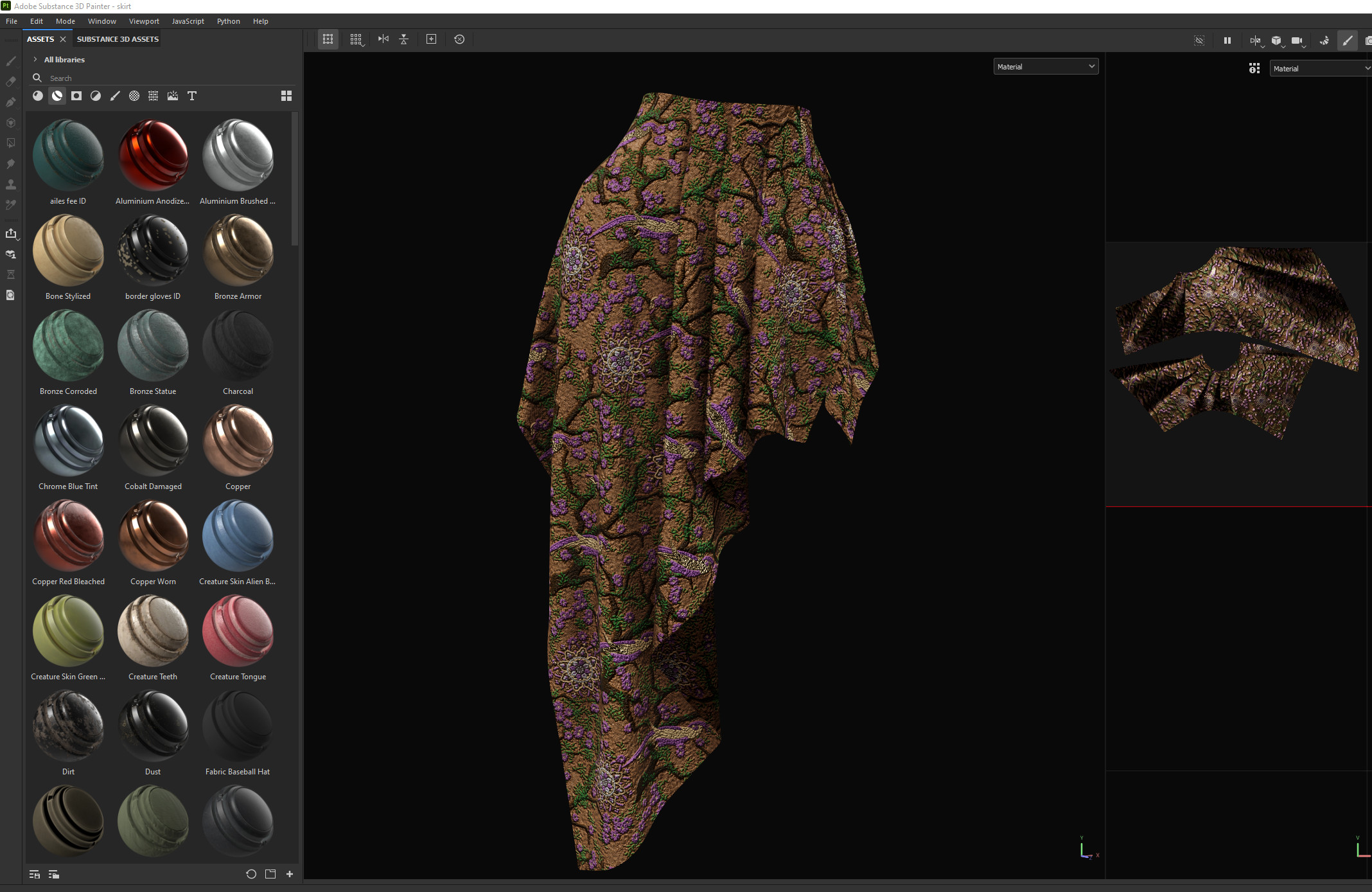Screen dimensions: 1372x892
Task: Click the refresh assets icon at bottom
Action: 251,874
